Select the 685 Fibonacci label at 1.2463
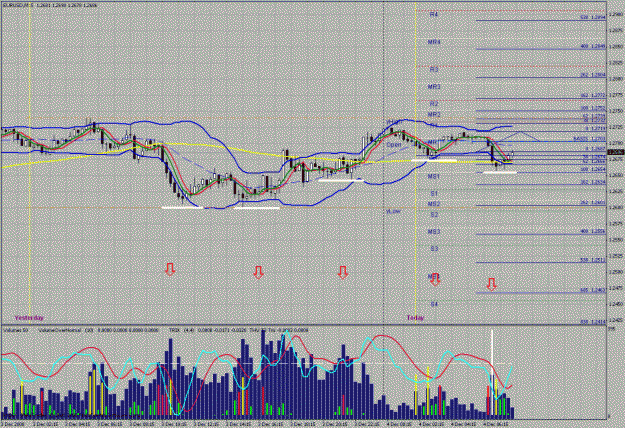625x428 pixels. pos(593,290)
